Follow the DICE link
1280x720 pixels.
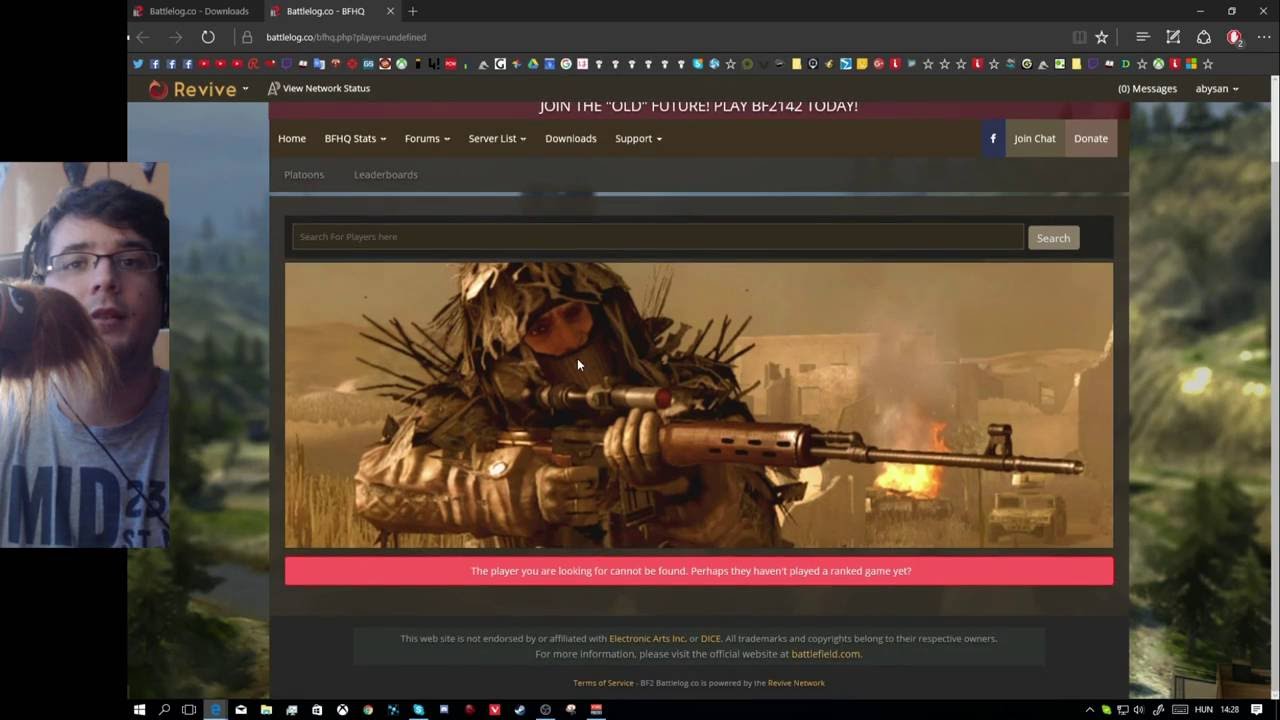click(x=711, y=638)
